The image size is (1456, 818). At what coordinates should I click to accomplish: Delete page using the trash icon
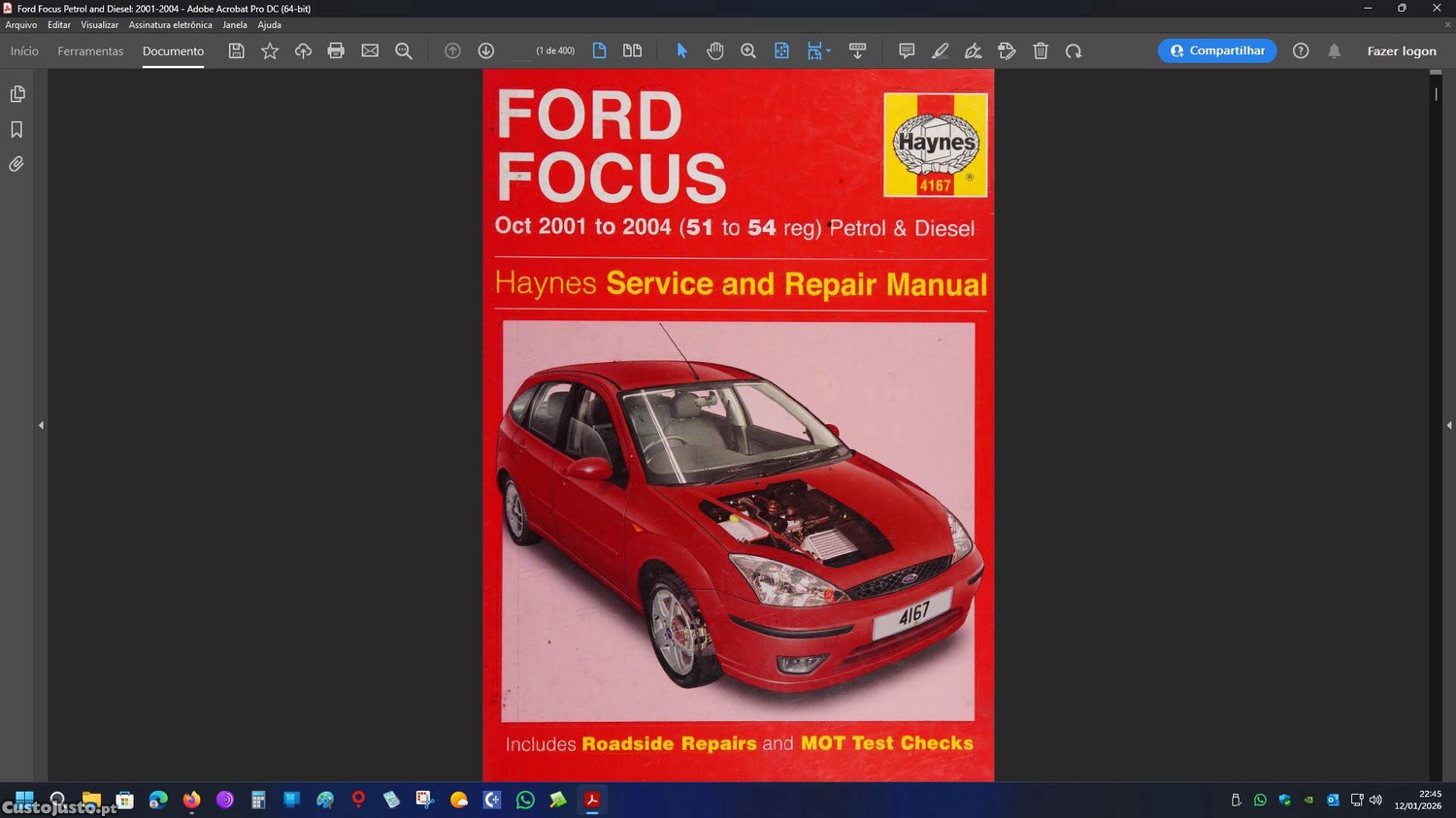coord(1041,51)
